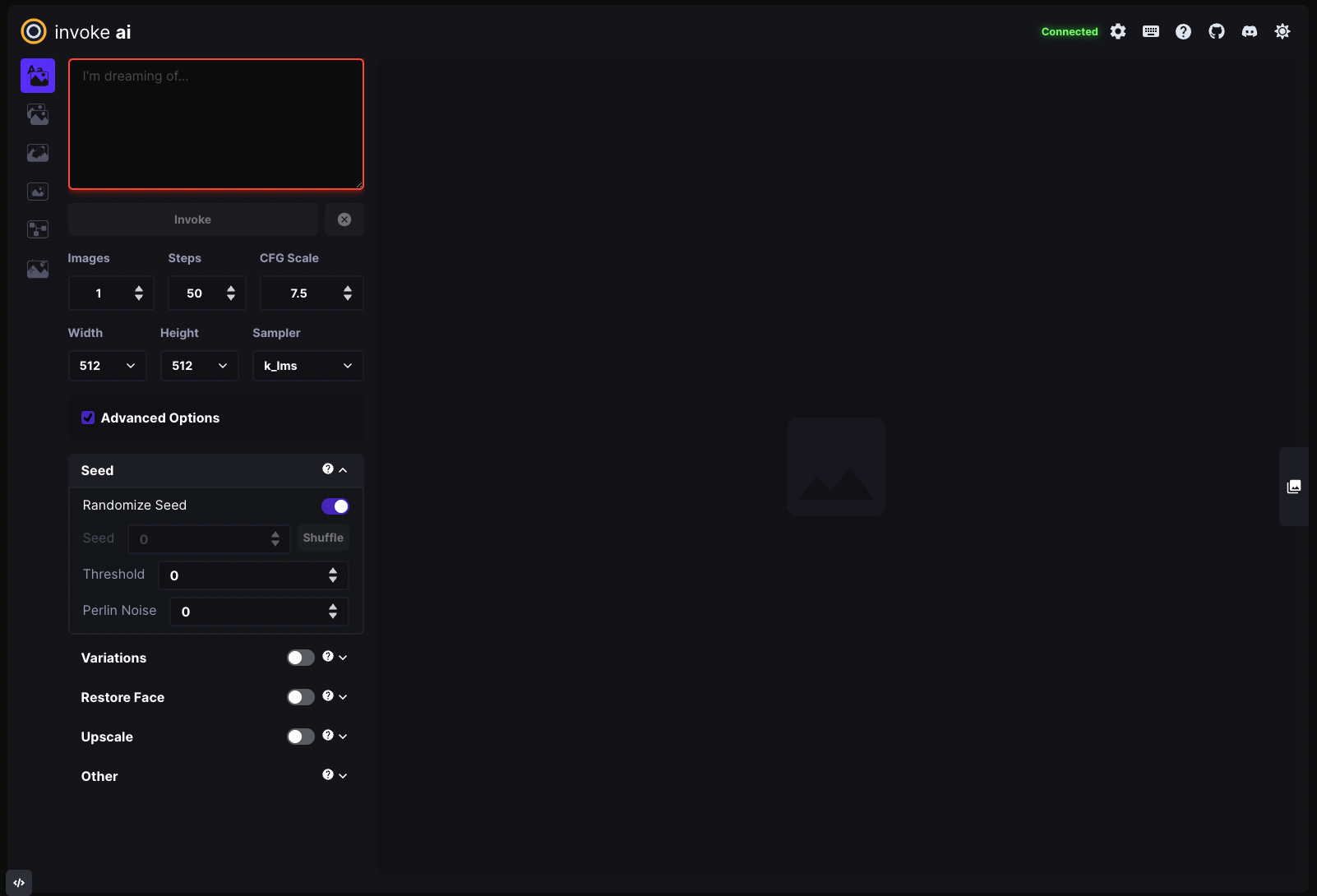Click the Threshold stepper arrows
This screenshot has width=1317, height=896.
(333, 575)
